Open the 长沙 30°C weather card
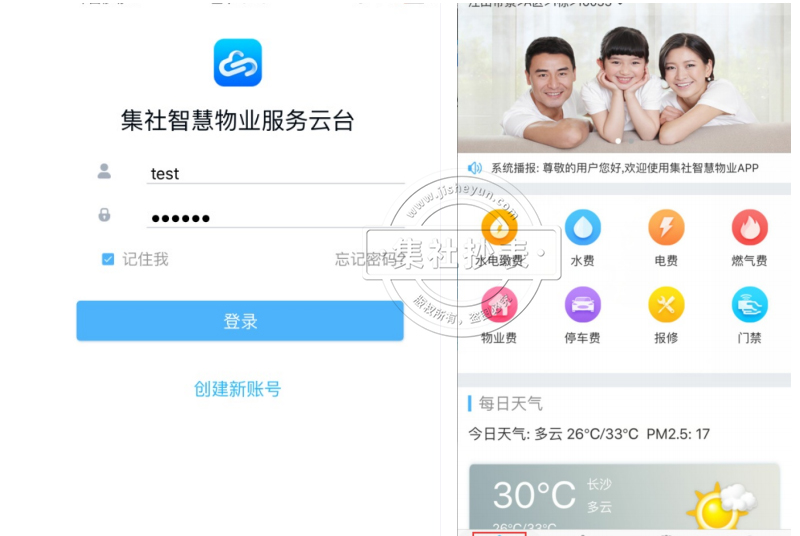 coord(624,497)
